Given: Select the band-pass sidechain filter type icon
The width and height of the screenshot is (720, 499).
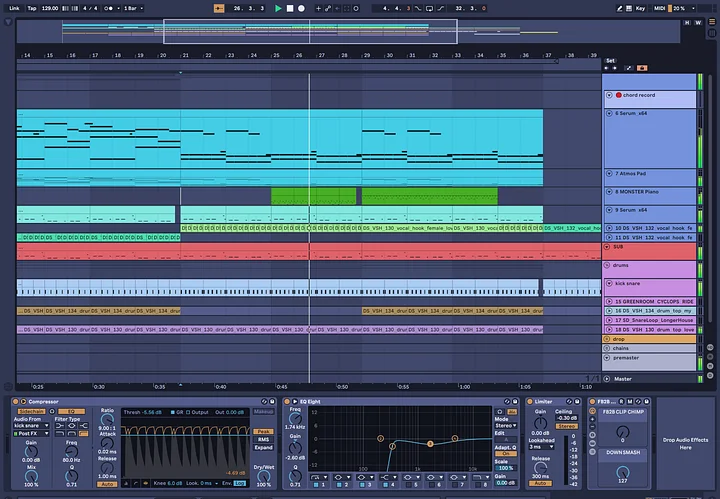Looking at the screenshot, I should coord(72,433).
